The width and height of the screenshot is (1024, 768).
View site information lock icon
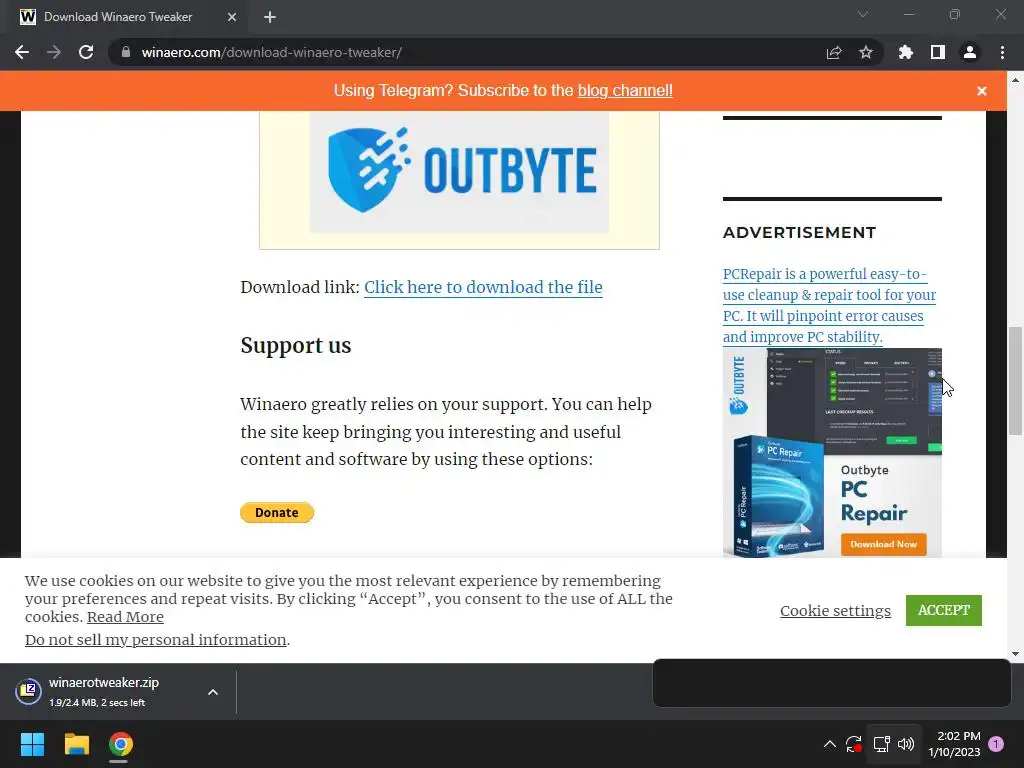126,52
